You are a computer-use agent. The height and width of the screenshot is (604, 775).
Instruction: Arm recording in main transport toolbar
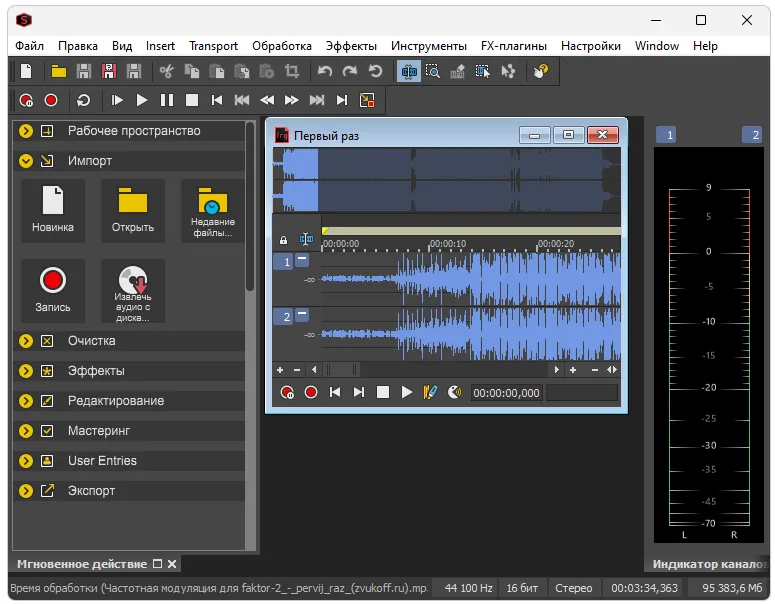[x=26, y=100]
